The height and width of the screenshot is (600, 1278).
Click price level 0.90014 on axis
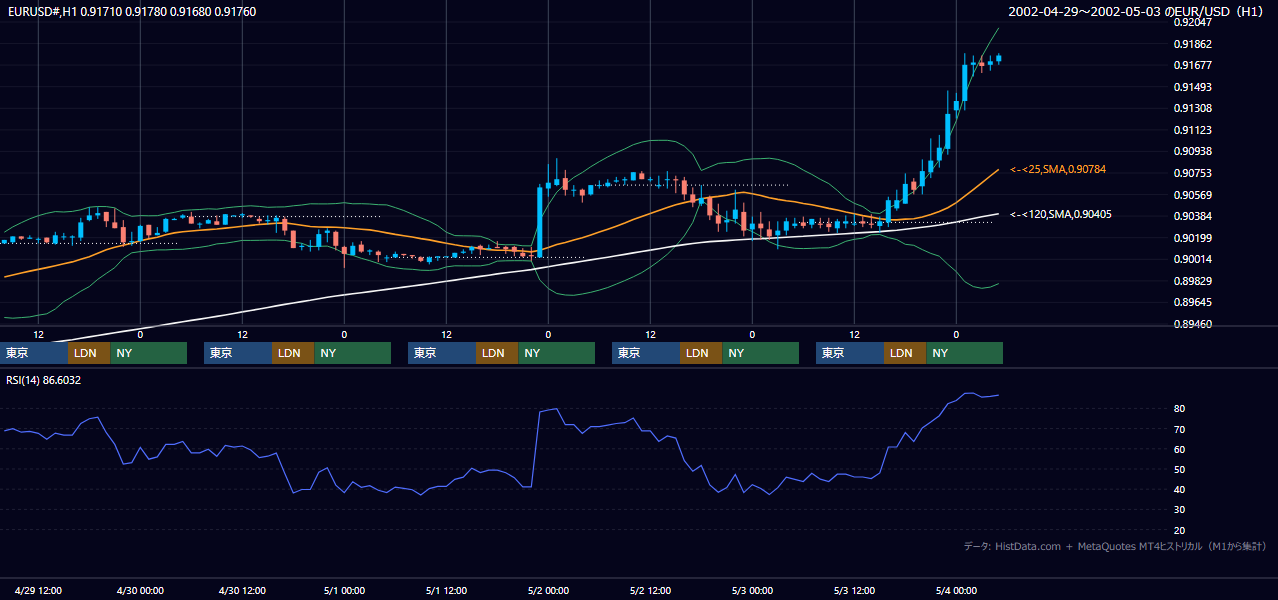tap(1193, 259)
